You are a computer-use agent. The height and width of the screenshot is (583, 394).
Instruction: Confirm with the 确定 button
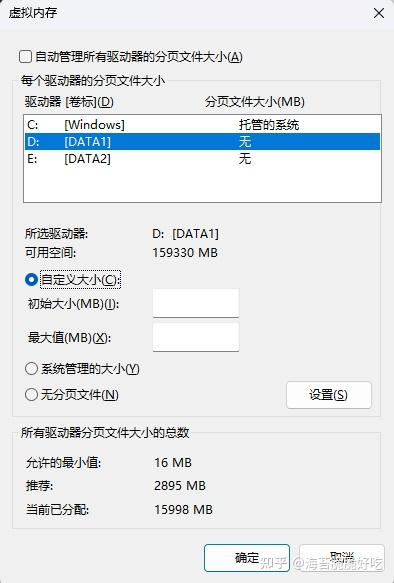[x=247, y=558]
